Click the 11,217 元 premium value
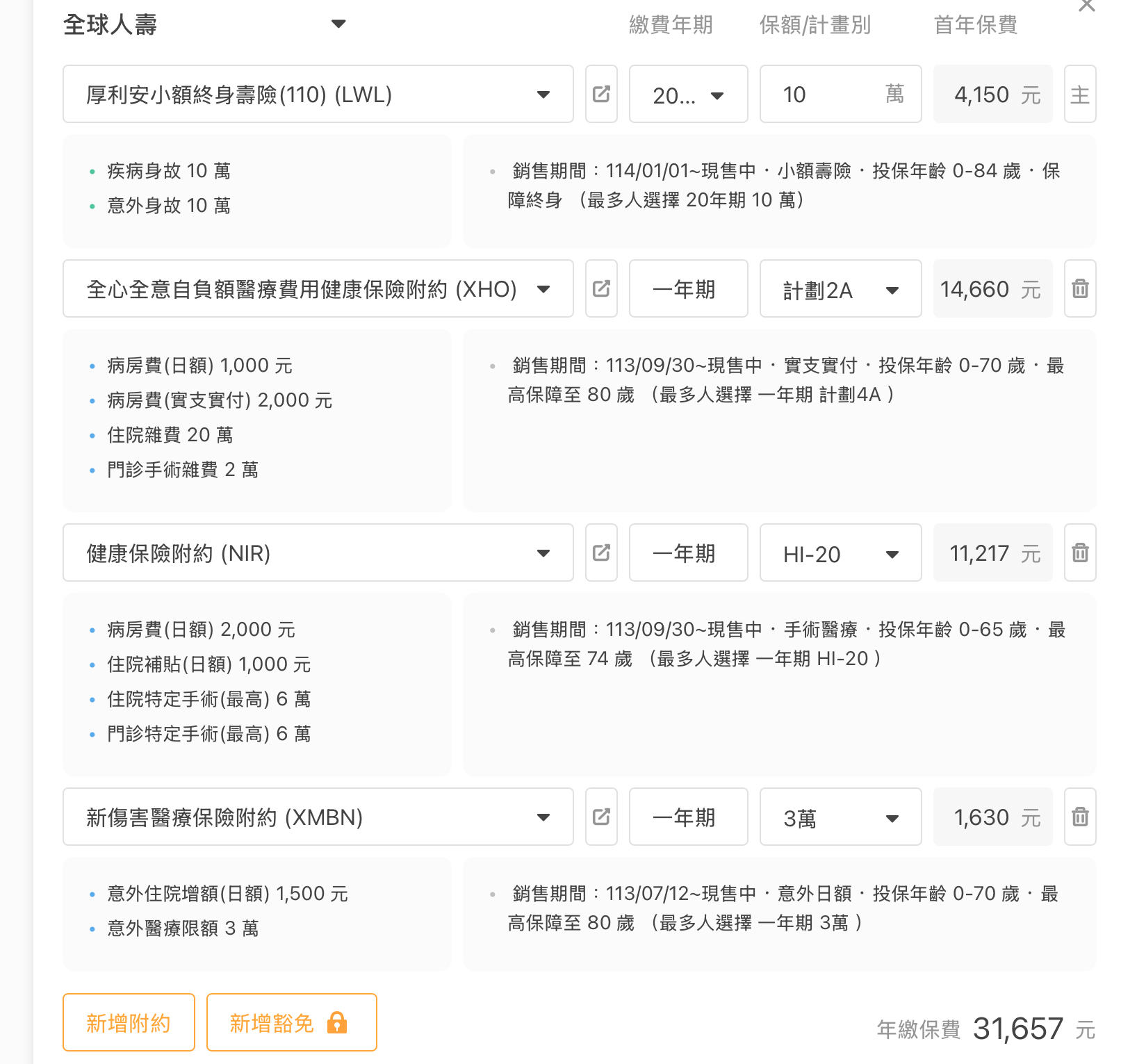This screenshot has width=1121, height=1064. [992, 553]
